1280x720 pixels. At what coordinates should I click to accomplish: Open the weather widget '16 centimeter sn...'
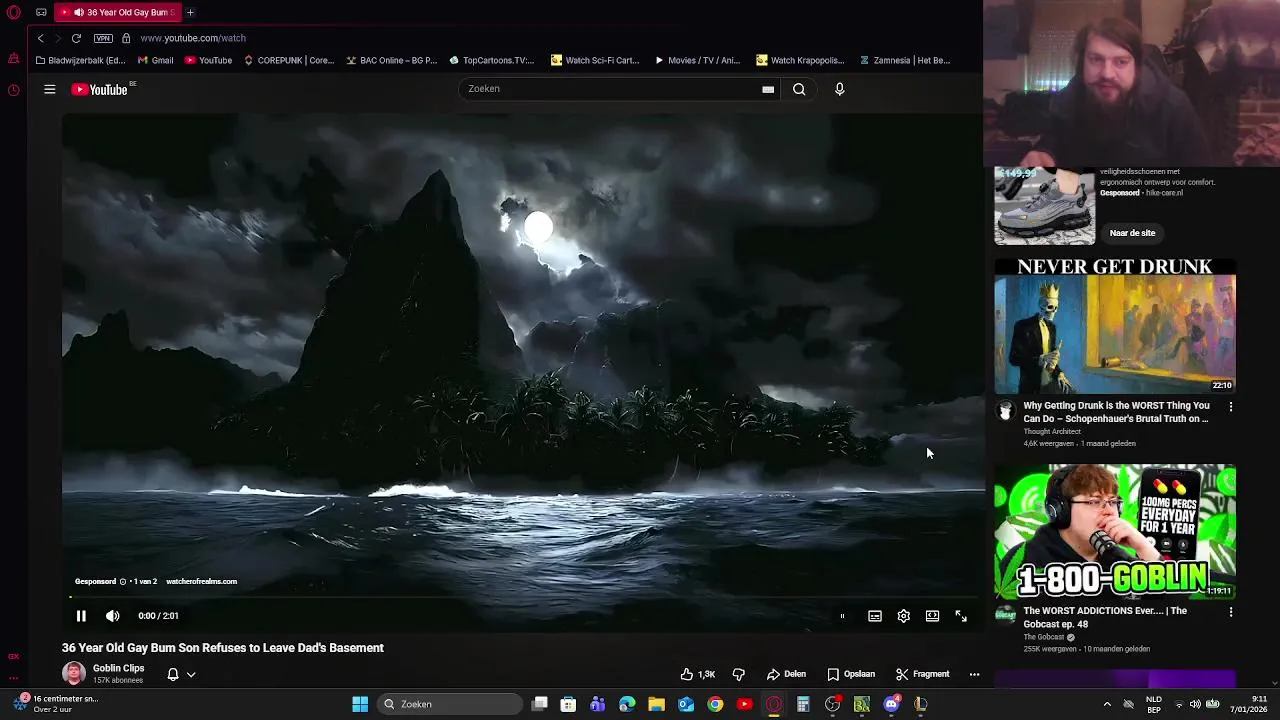pos(57,704)
